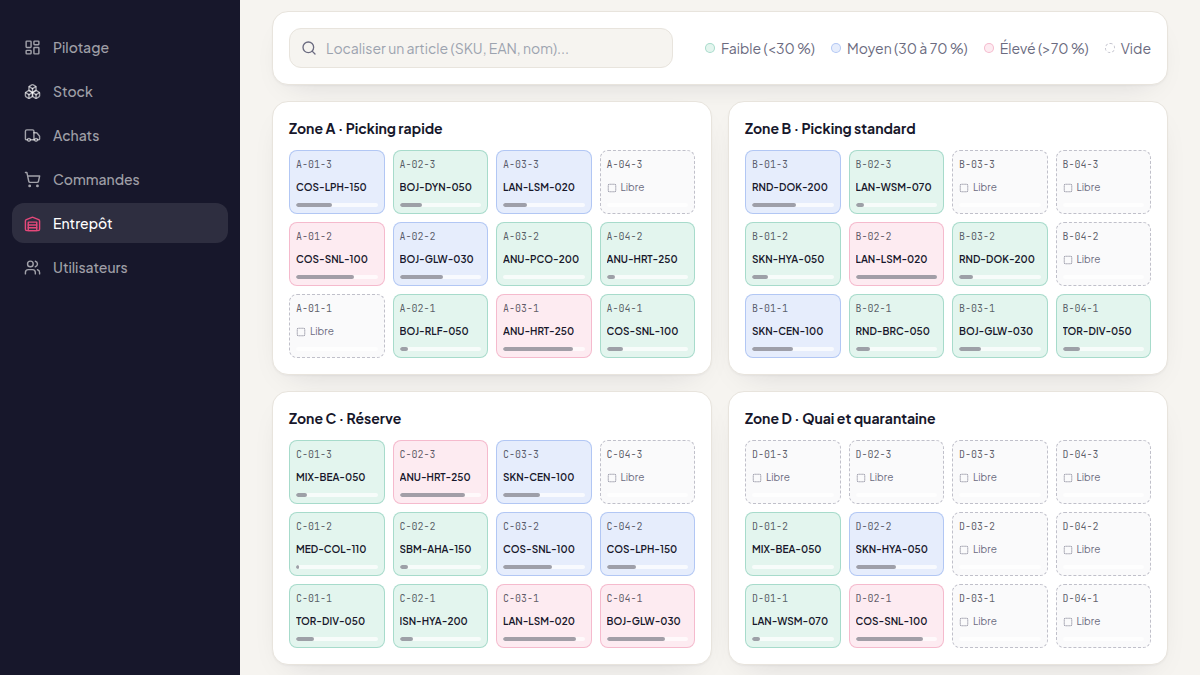Focus the article search field
The image size is (1200, 675).
point(481,48)
